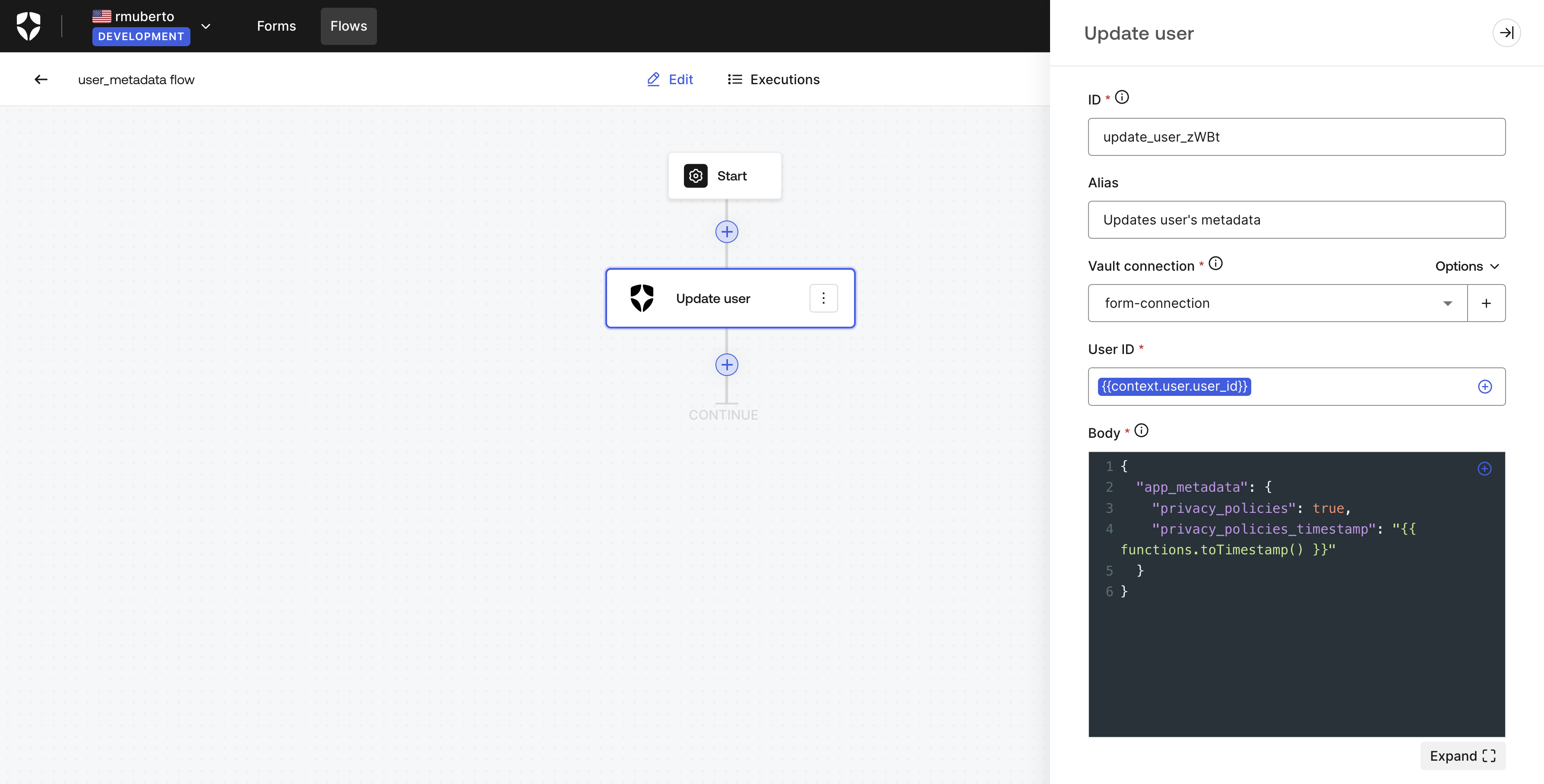This screenshot has width=1544, height=784.
Task: Add a step below the Start node
Action: (x=726, y=232)
